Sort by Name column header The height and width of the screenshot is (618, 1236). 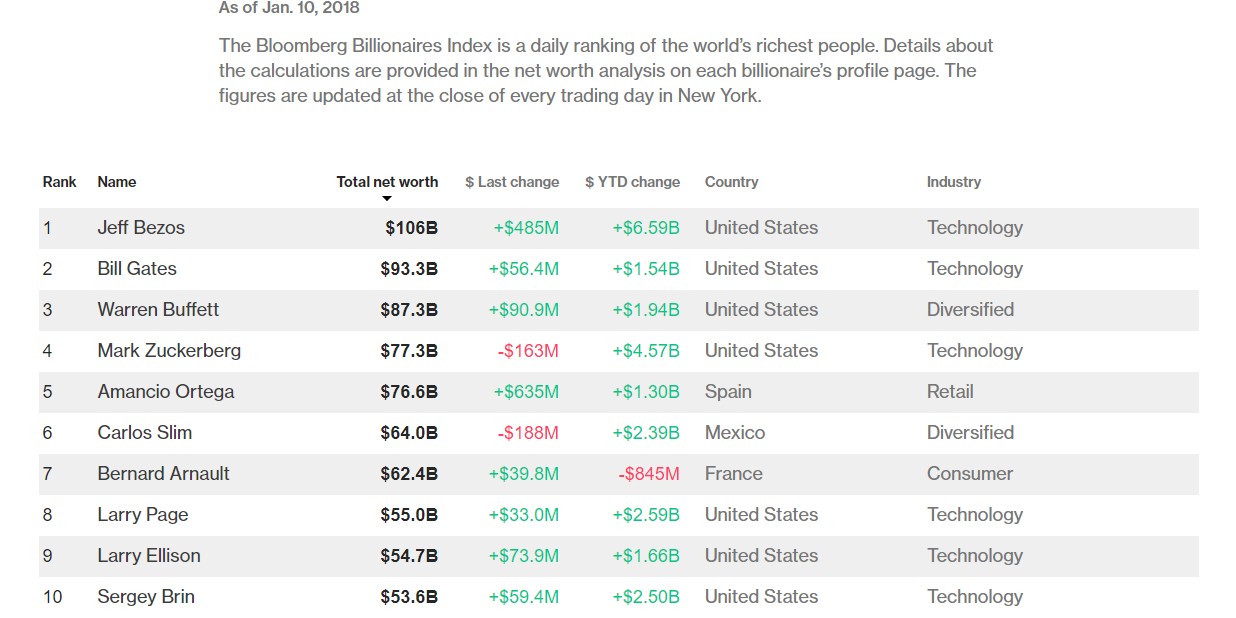[116, 182]
